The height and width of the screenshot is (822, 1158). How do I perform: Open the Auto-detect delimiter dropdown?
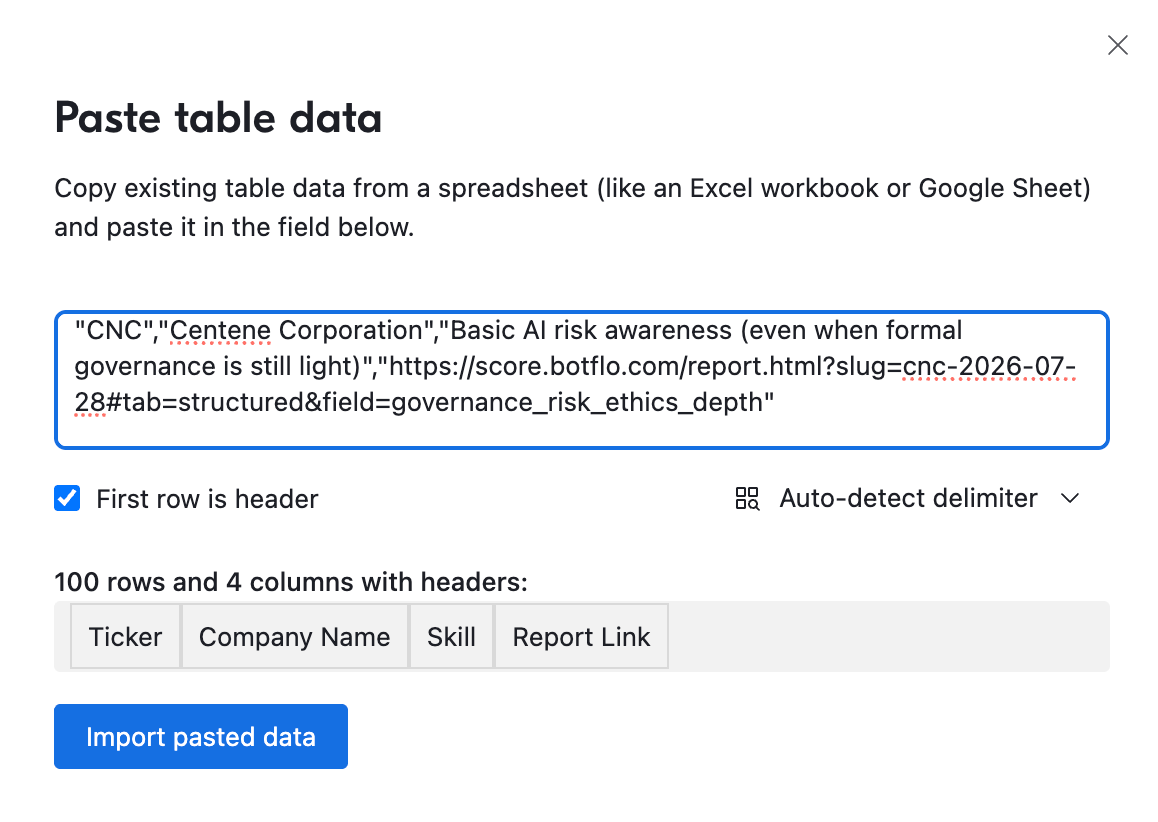point(908,499)
